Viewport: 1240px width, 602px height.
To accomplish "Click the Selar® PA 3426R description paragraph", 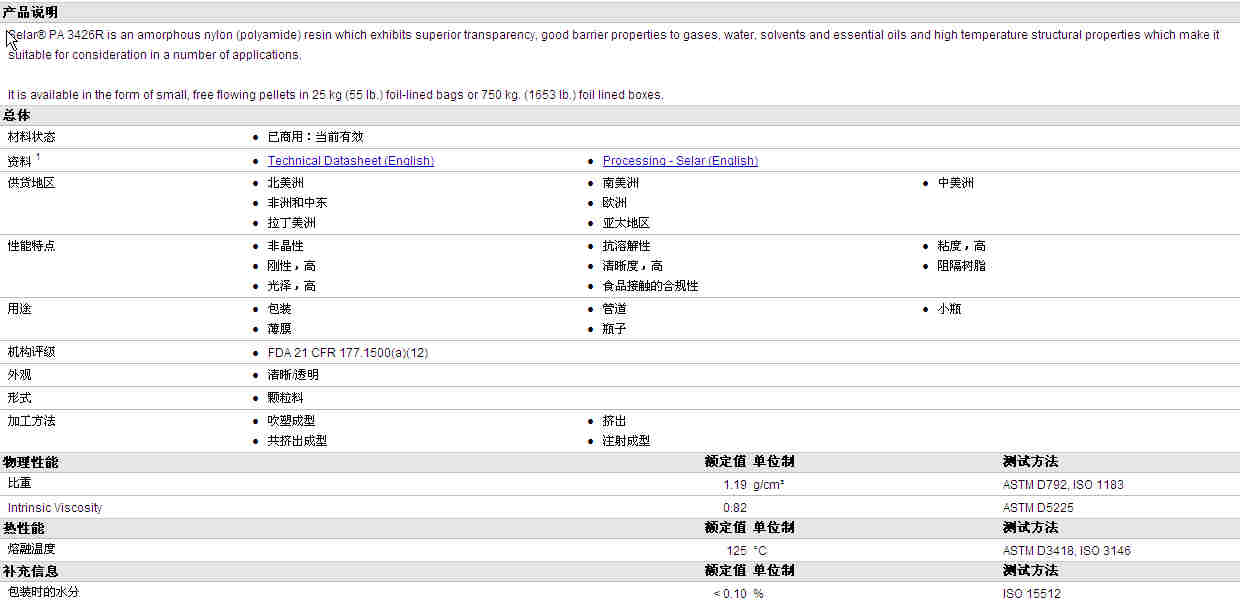I will (x=613, y=45).
